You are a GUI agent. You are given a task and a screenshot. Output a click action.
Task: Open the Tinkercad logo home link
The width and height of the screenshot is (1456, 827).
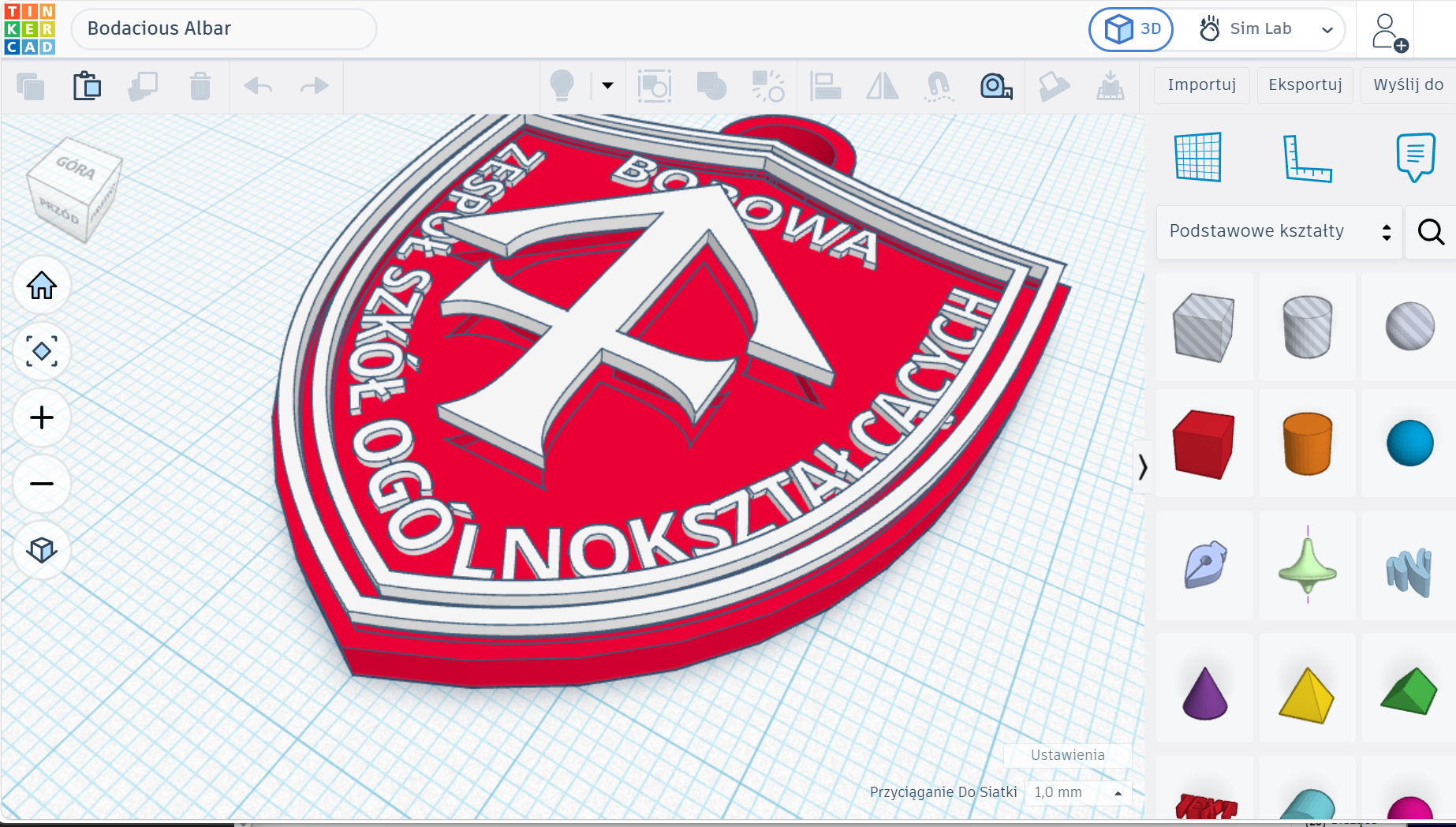coord(30,29)
